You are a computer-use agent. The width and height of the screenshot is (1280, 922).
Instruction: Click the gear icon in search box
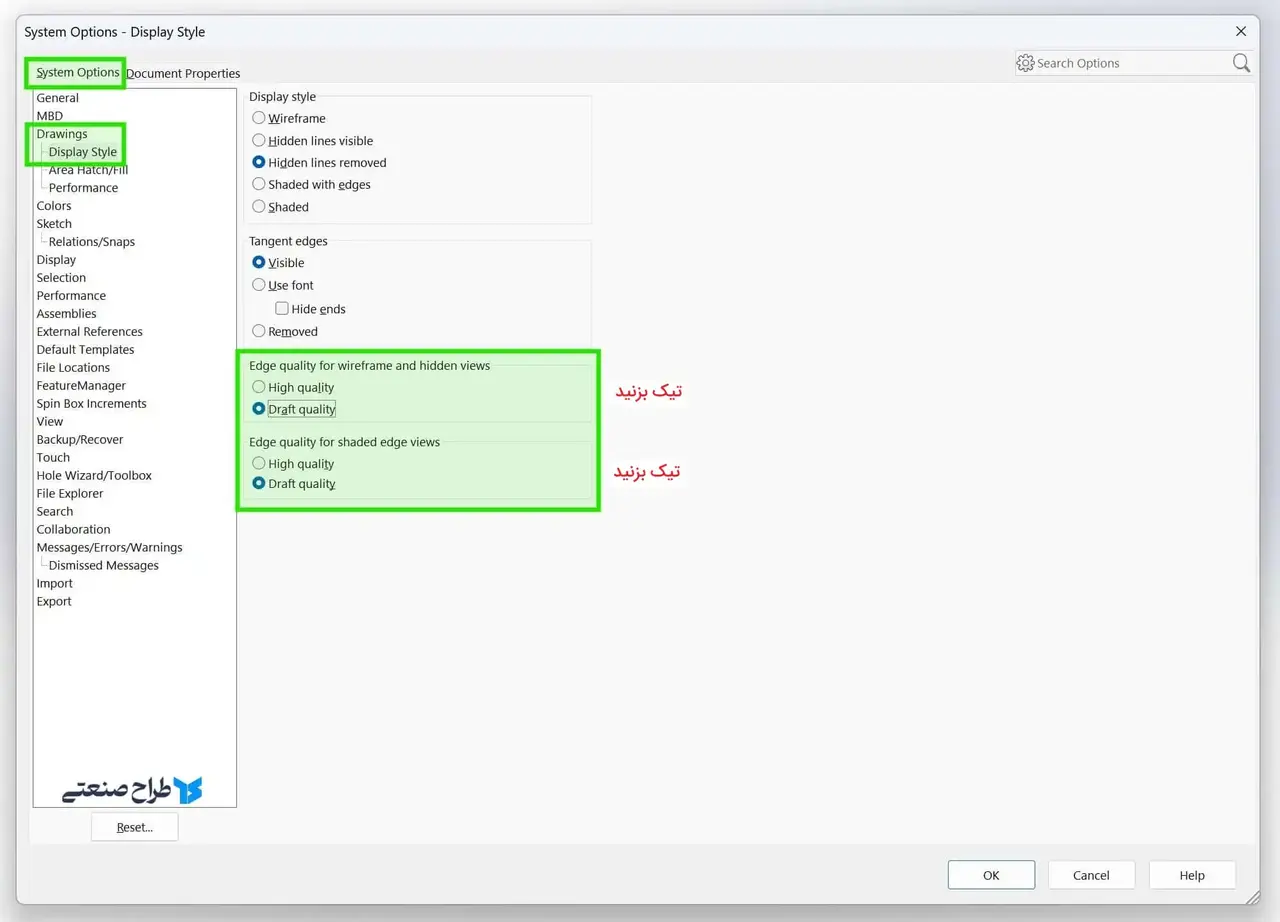coord(1025,63)
